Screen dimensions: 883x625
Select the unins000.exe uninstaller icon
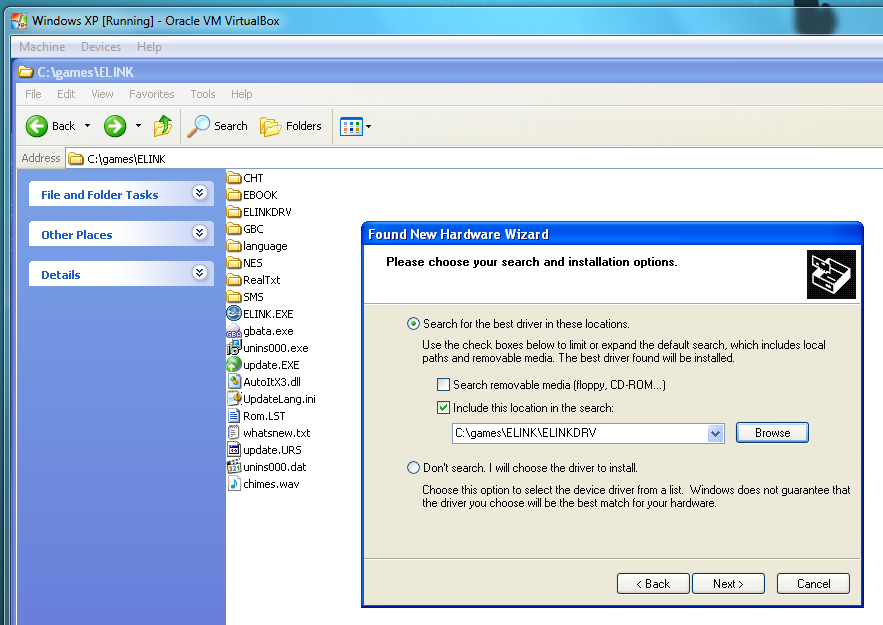[234, 348]
